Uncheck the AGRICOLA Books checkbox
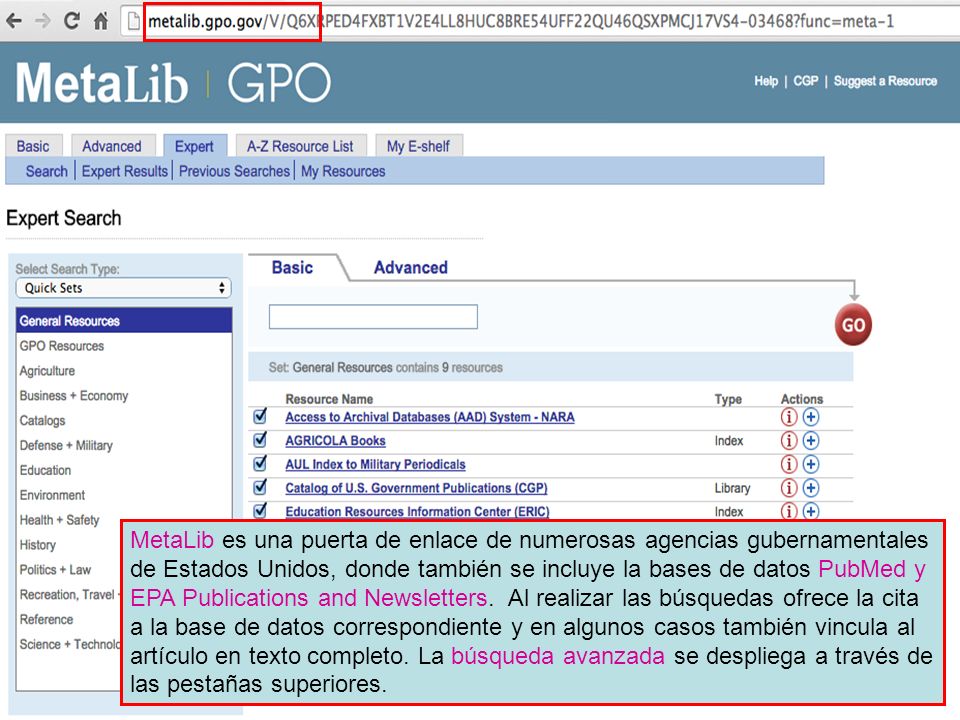This screenshot has height=720, width=960. [260, 440]
